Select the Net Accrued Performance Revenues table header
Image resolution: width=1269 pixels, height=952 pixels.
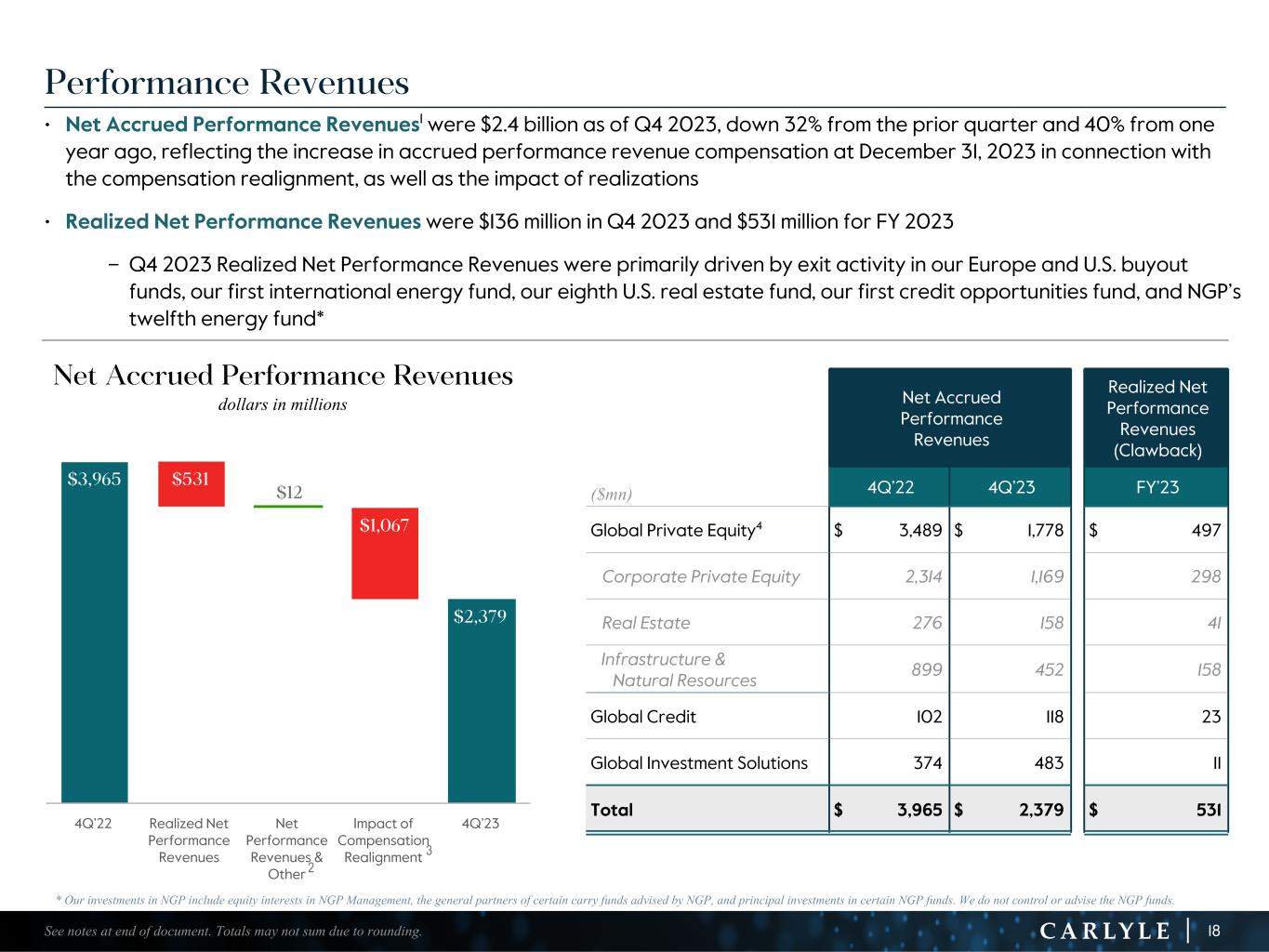(x=950, y=418)
